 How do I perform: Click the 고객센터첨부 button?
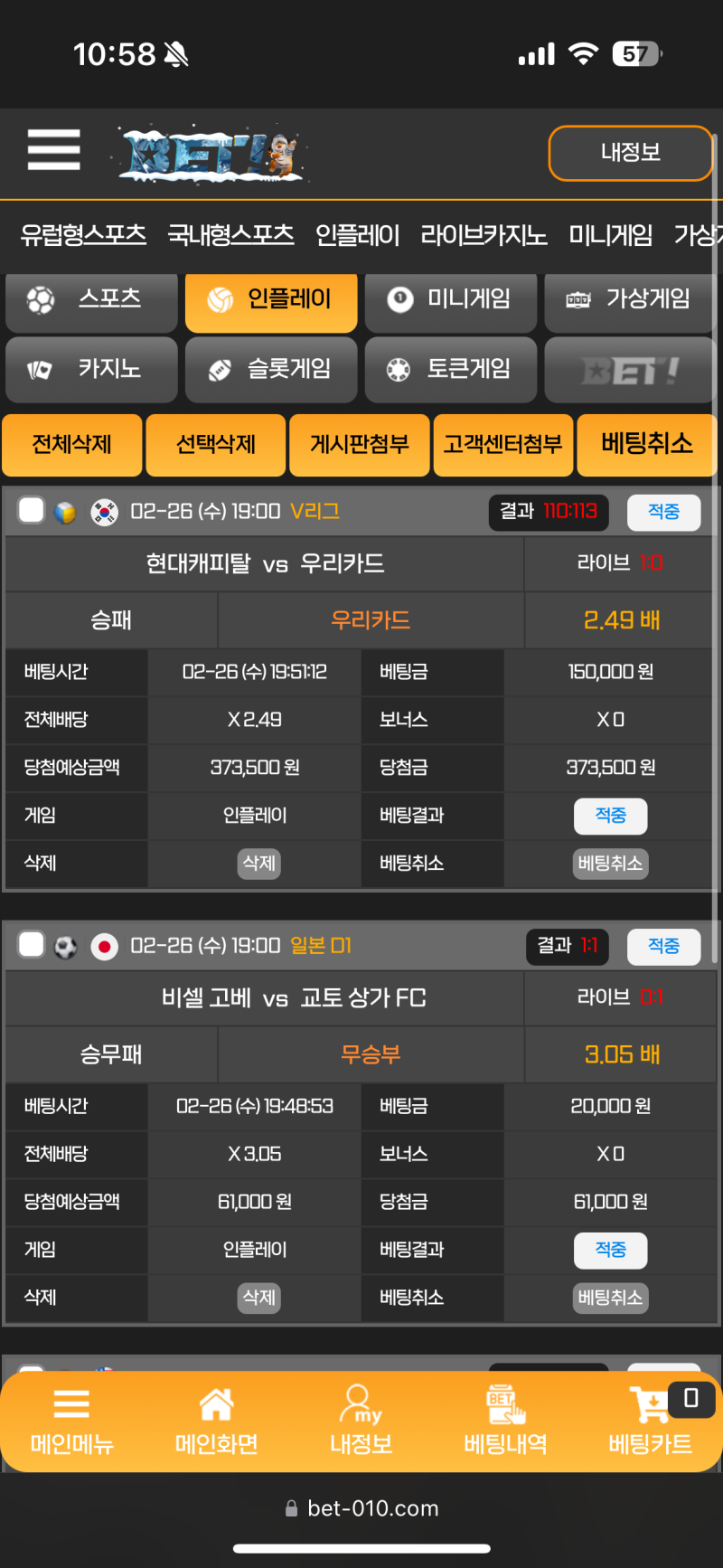tap(503, 444)
